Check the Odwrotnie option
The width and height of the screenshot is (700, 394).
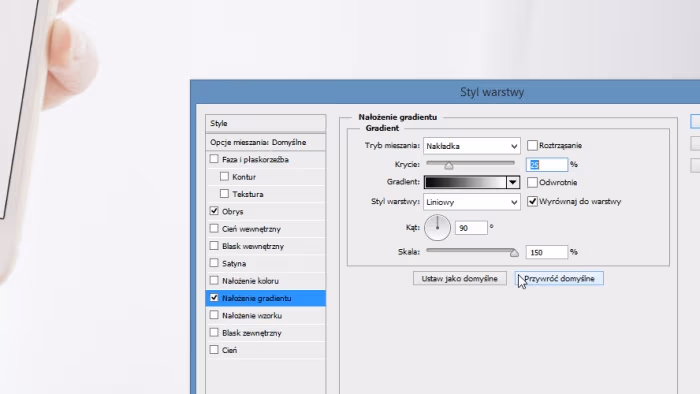(532, 182)
